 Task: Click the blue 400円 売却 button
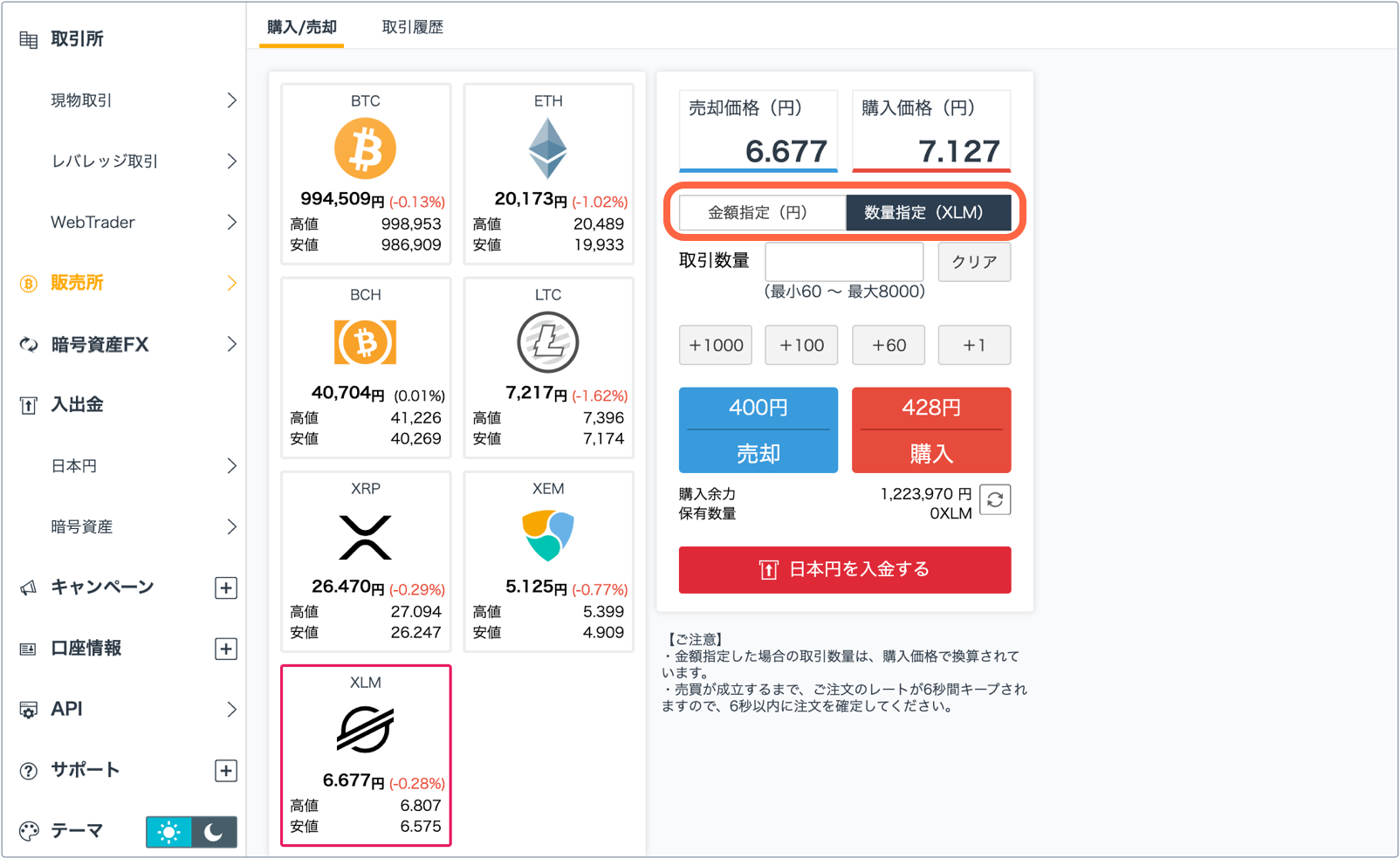point(758,430)
